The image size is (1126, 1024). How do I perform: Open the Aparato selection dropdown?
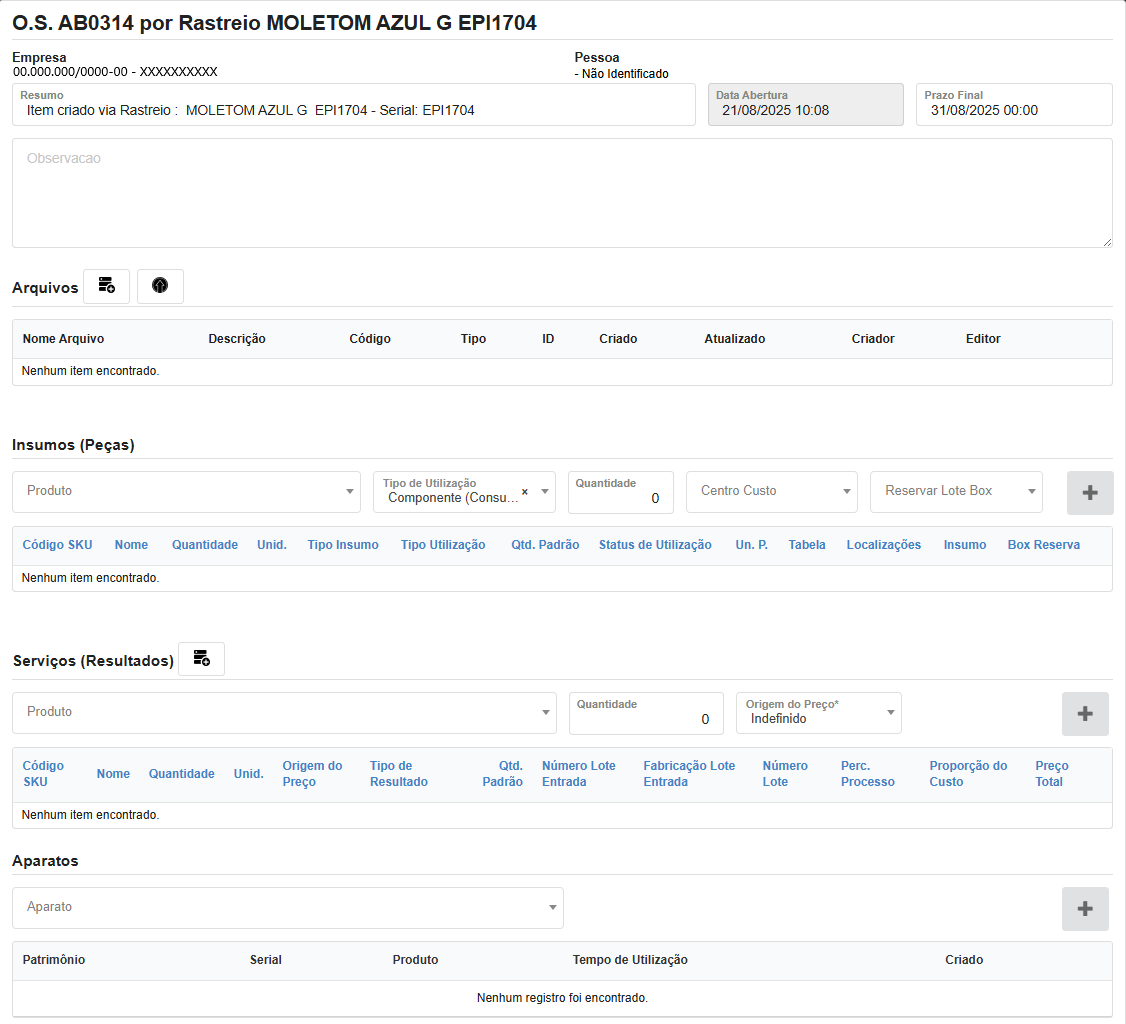pos(287,908)
